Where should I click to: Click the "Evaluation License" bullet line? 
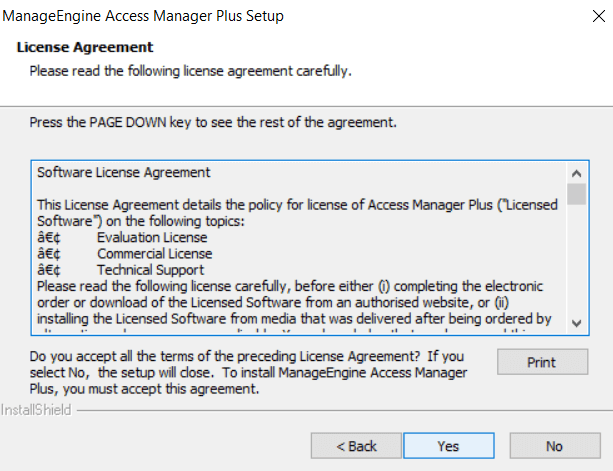(x=152, y=238)
